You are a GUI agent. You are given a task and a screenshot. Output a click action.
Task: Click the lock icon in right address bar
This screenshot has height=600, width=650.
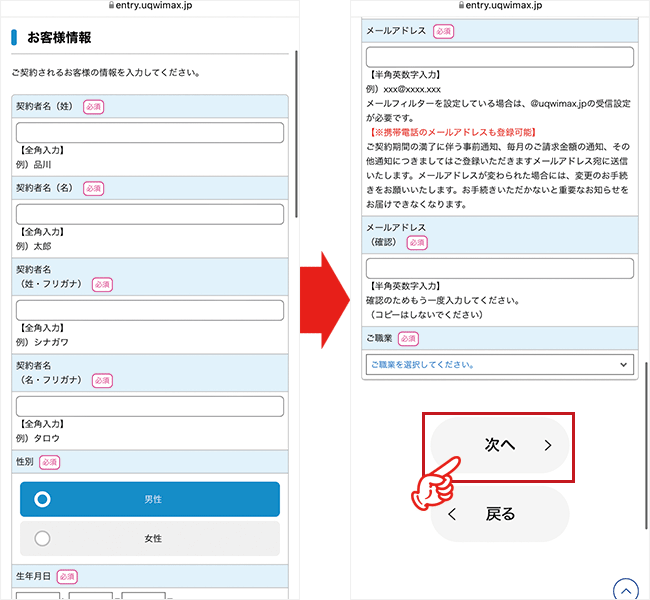(x=461, y=5)
